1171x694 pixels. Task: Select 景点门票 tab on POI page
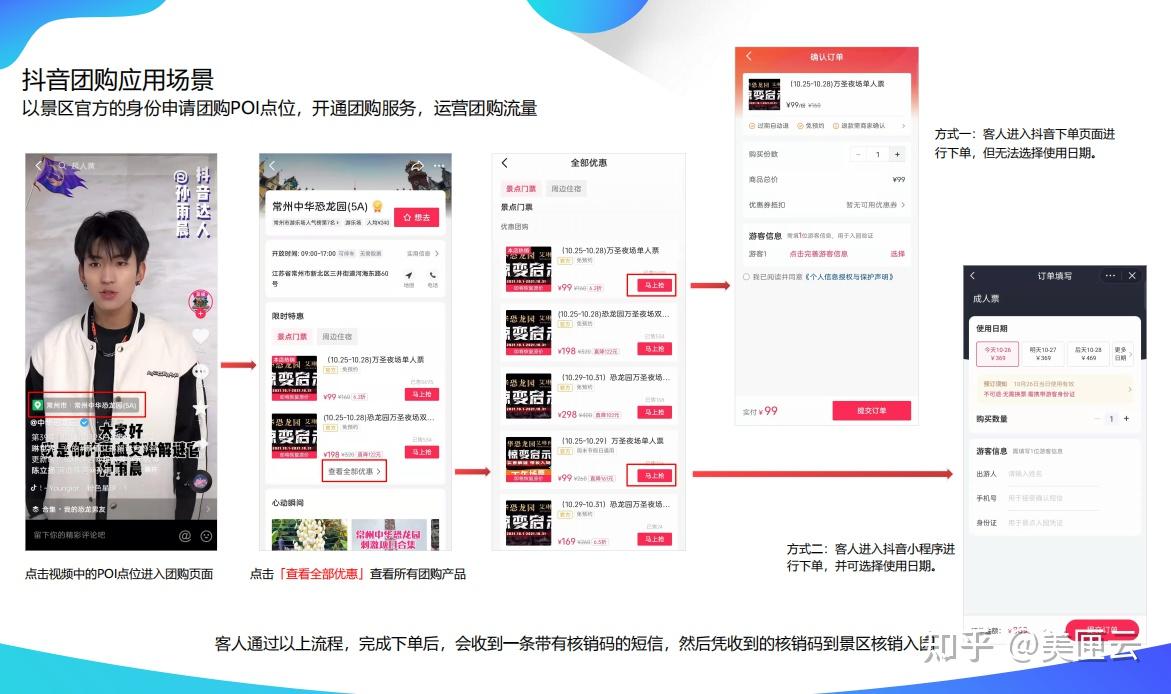292,336
